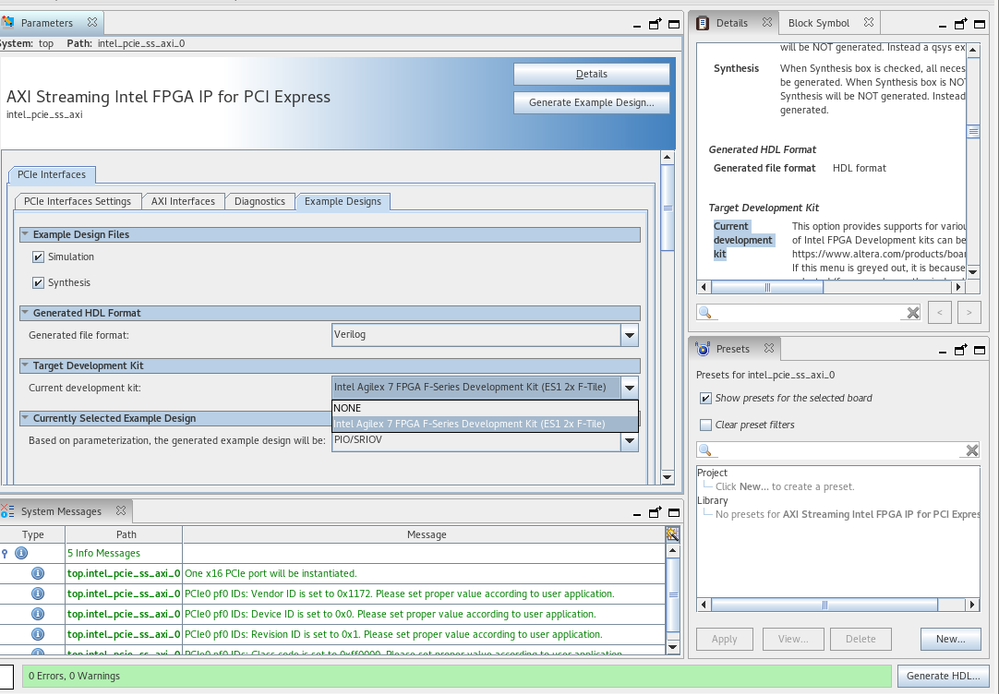Click the Parameters panel vertical scrollbar thumb
The width and height of the screenshot is (999, 694).
click(667, 208)
